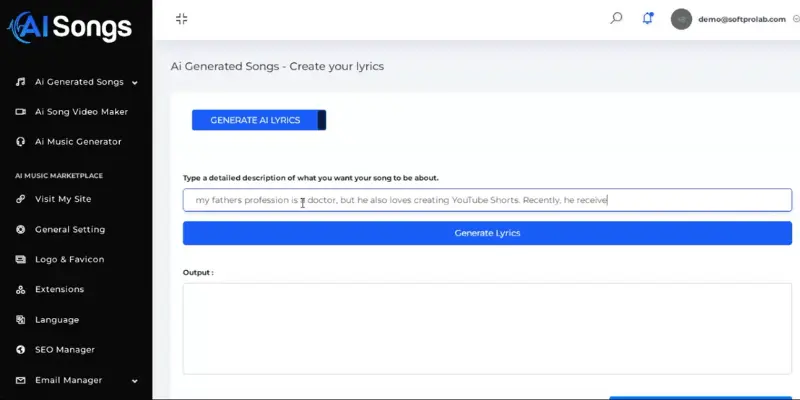
Task: Click the envelope icon for Email Manager
Action: [20, 381]
